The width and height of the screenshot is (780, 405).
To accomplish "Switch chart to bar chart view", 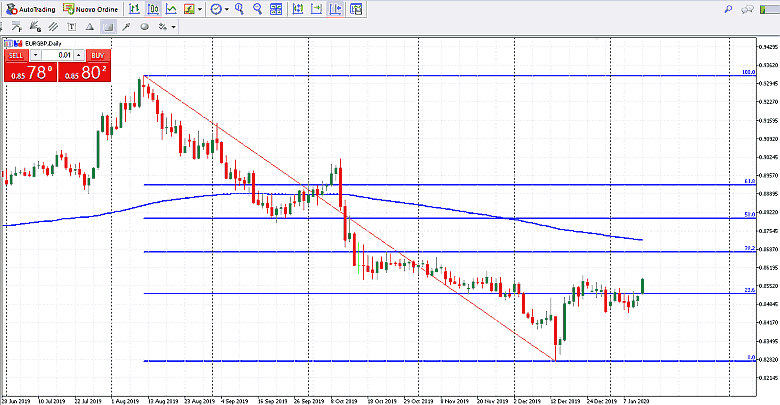I will click(134, 9).
